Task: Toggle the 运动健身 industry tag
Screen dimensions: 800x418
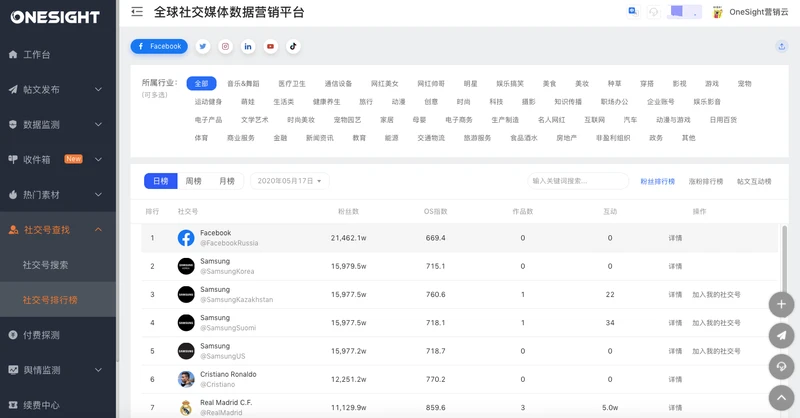Action: tap(208, 102)
